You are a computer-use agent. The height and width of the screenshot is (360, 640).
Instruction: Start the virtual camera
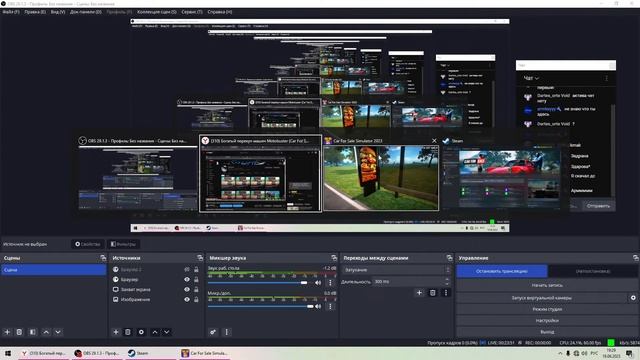click(x=542, y=298)
